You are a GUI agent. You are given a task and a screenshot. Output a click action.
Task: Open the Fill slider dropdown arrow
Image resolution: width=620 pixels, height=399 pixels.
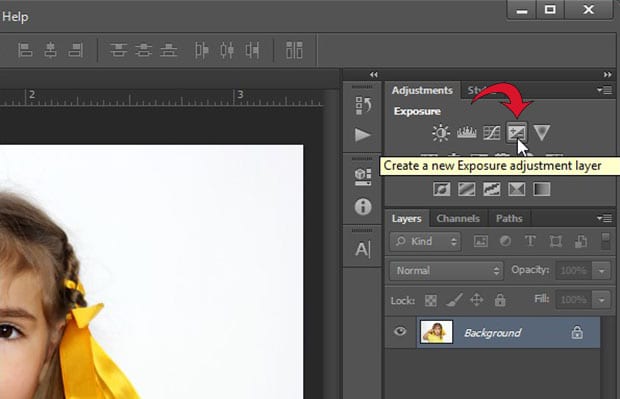click(602, 300)
